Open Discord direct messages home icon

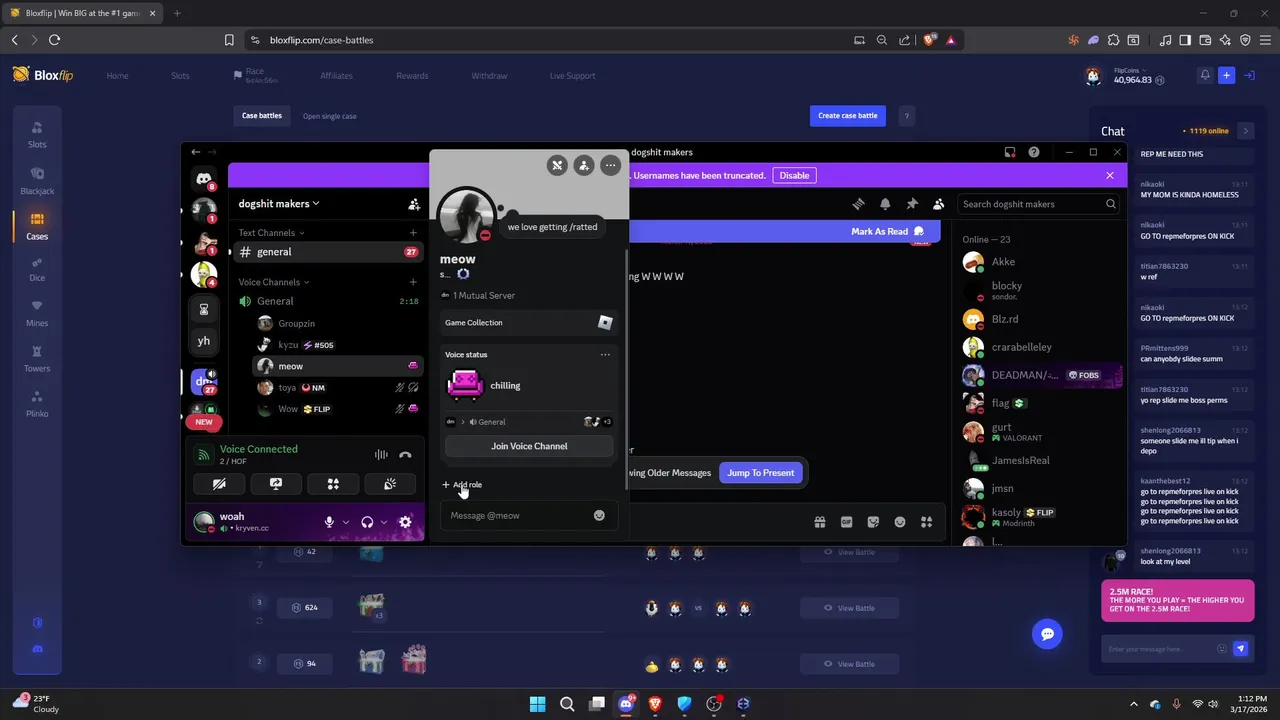click(x=204, y=179)
